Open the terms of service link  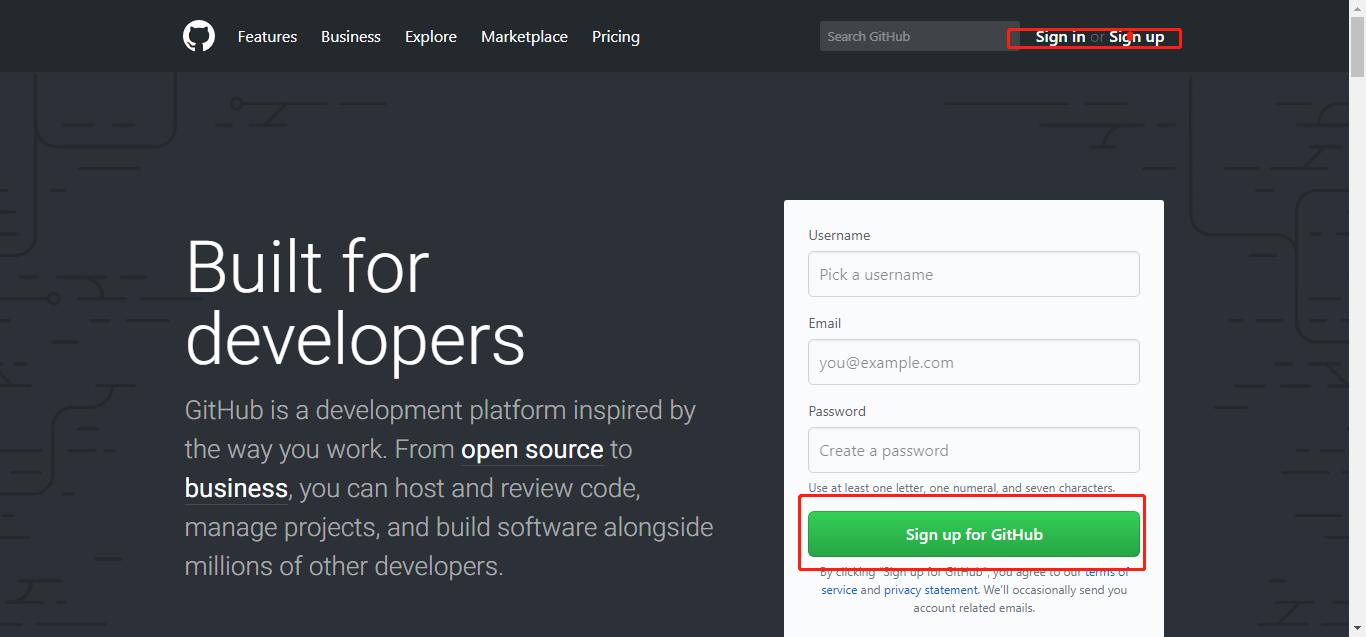[1107, 572]
